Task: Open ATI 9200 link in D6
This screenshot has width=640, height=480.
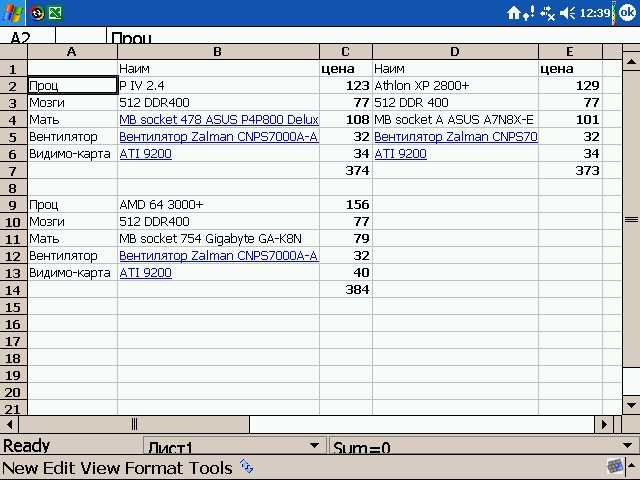Action: [400, 154]
